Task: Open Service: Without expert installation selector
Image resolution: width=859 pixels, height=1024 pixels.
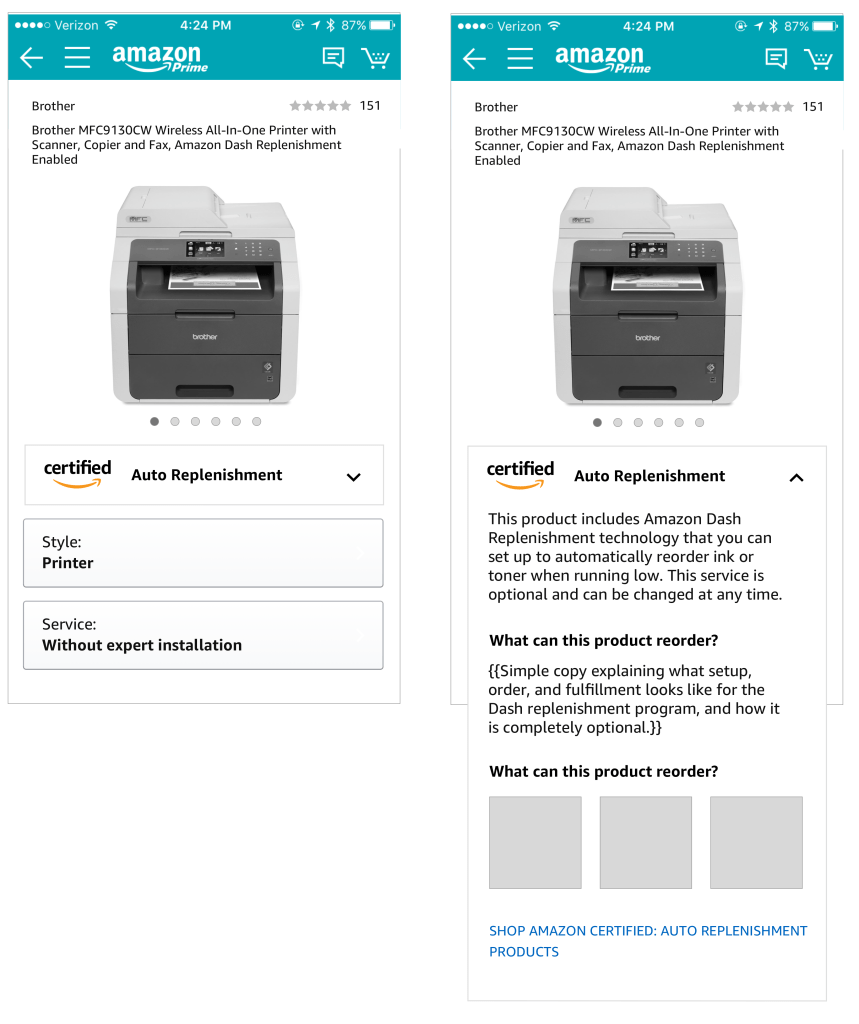Action: (203, 635)
